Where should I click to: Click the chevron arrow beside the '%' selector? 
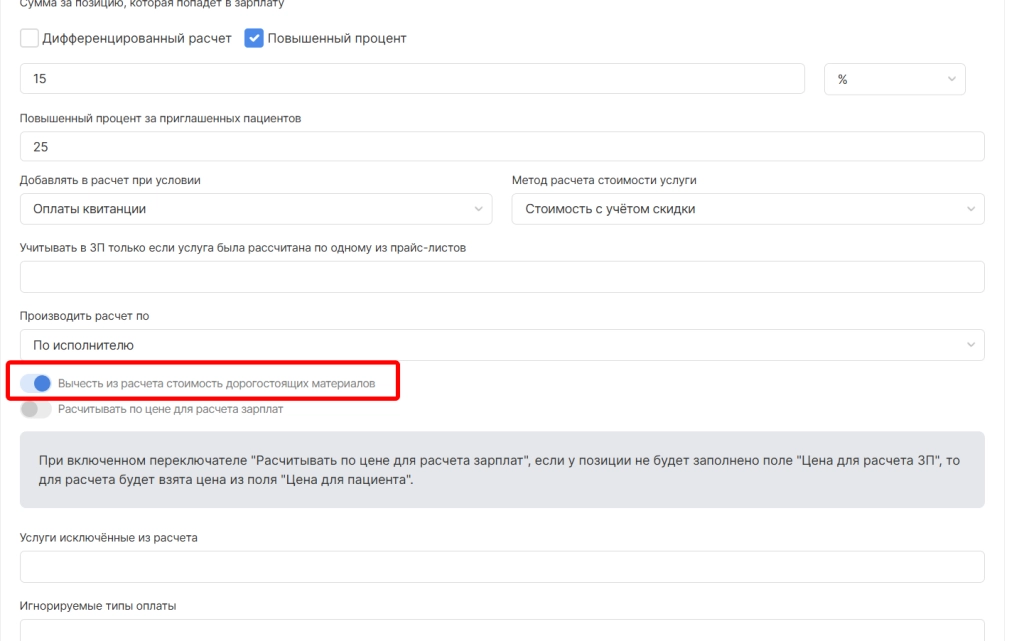tap(949, 79)
